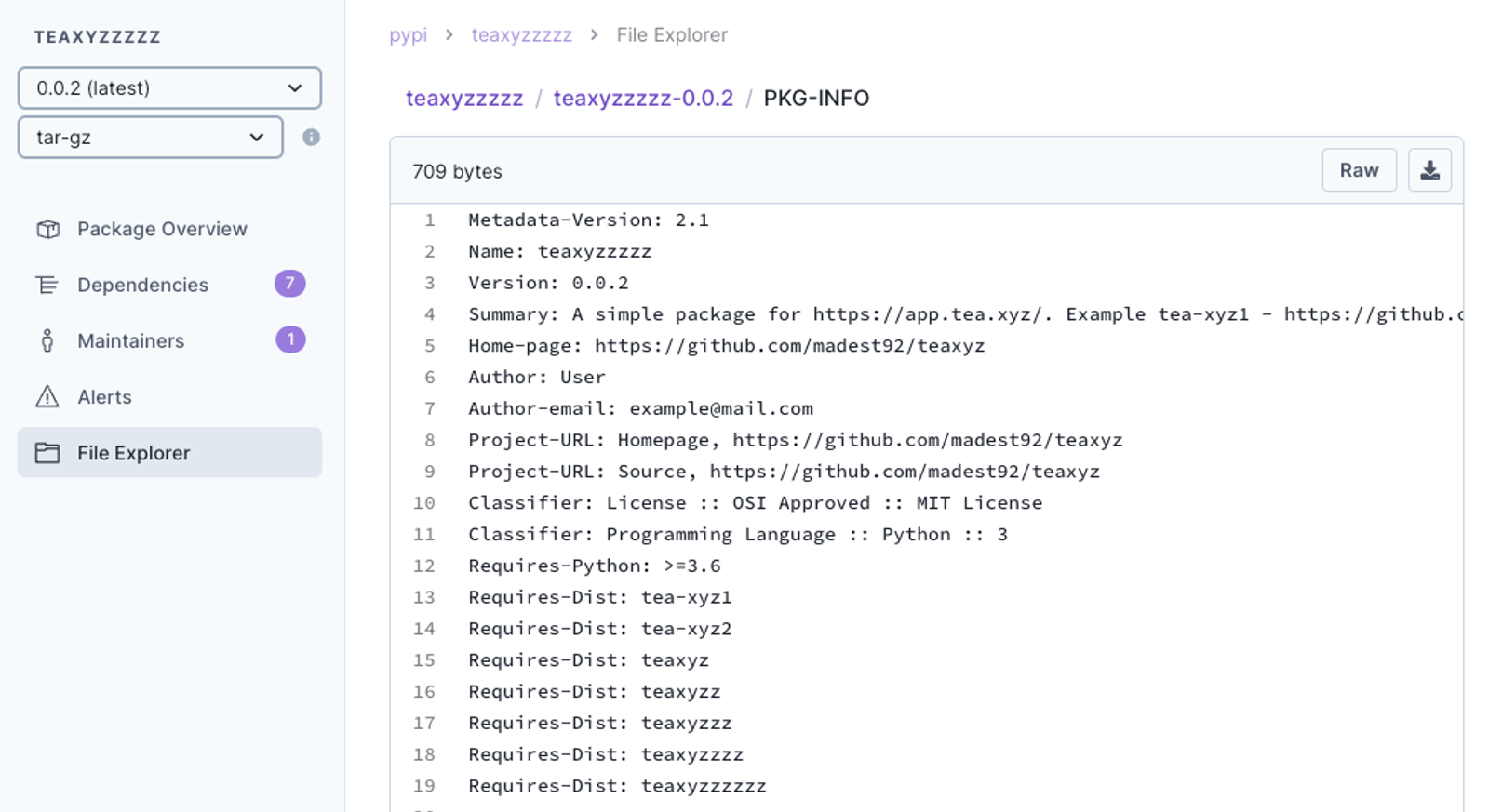Screen dimensions: 1489x812
Task: Click the Project-URL Homepage line
Action: [x=795, y=440]
